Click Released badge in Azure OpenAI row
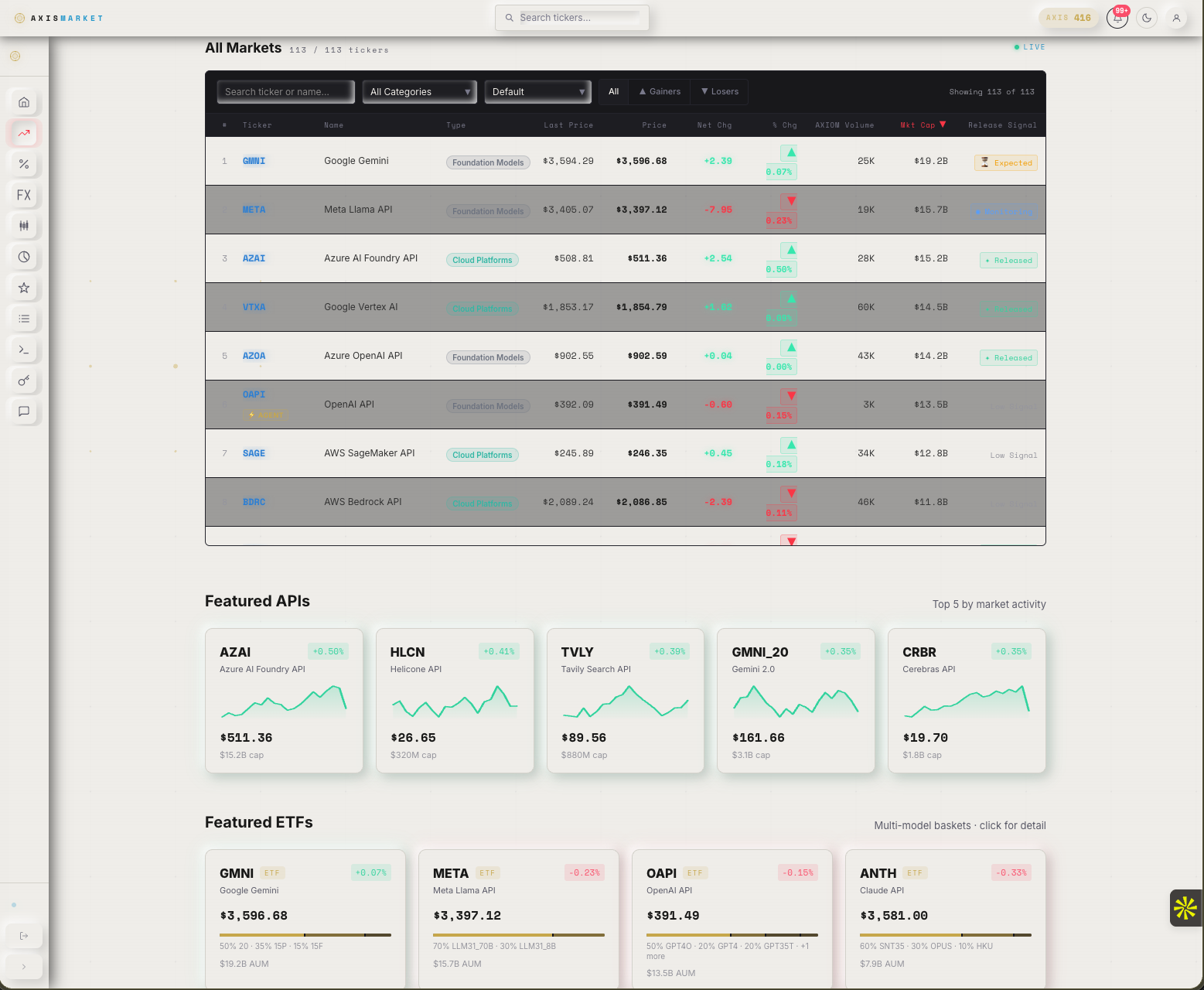Viewport: 1204px width, 990px height. pos(1008,357)
